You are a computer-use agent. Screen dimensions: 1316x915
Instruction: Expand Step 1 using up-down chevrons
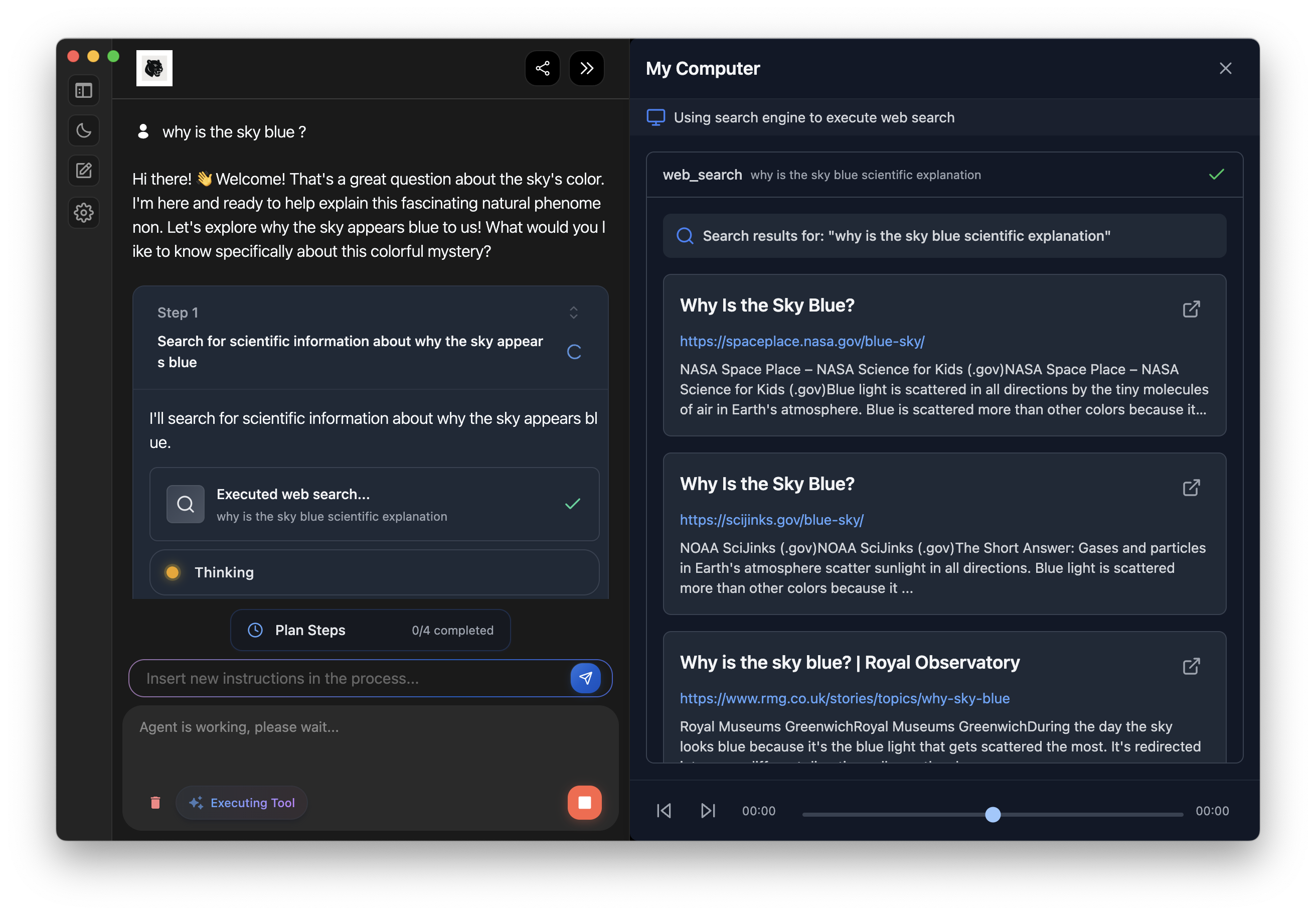pos(573,313)
